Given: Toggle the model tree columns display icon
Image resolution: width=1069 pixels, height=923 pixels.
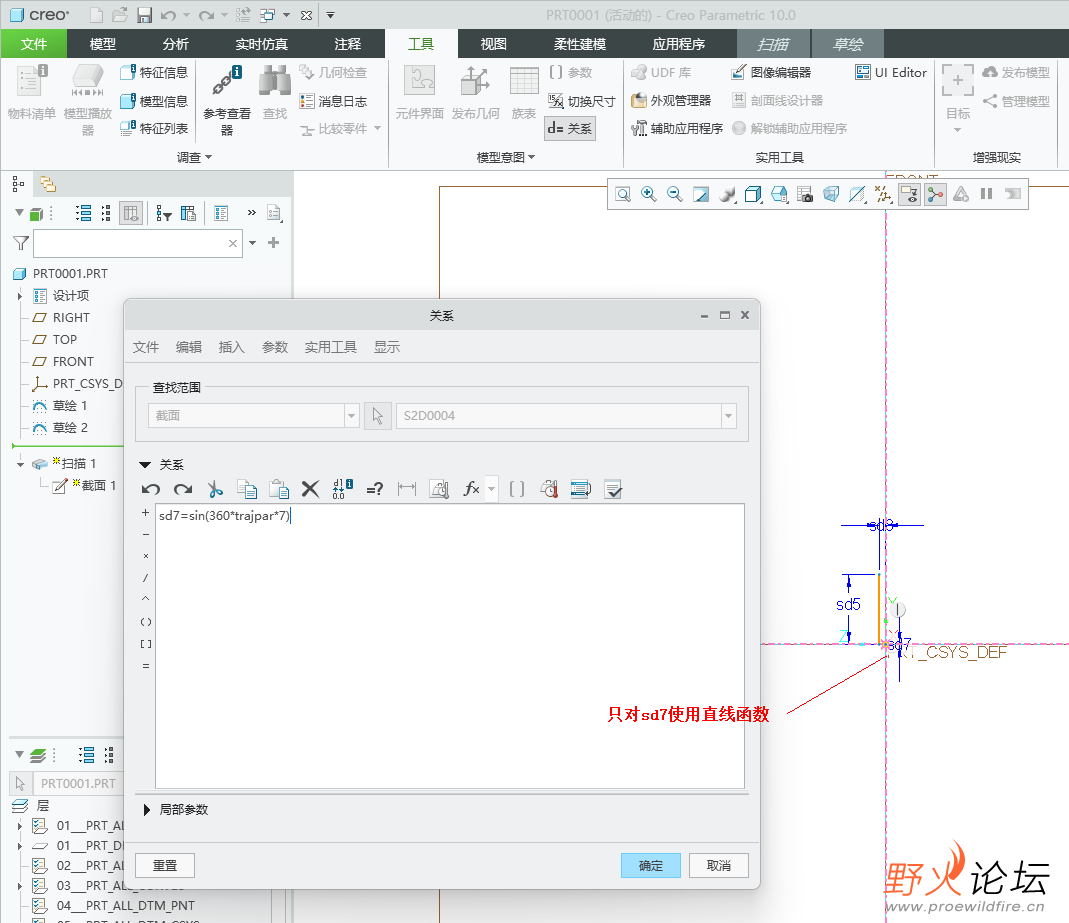Looking at the screenshot, I should (x=131, y=213).
